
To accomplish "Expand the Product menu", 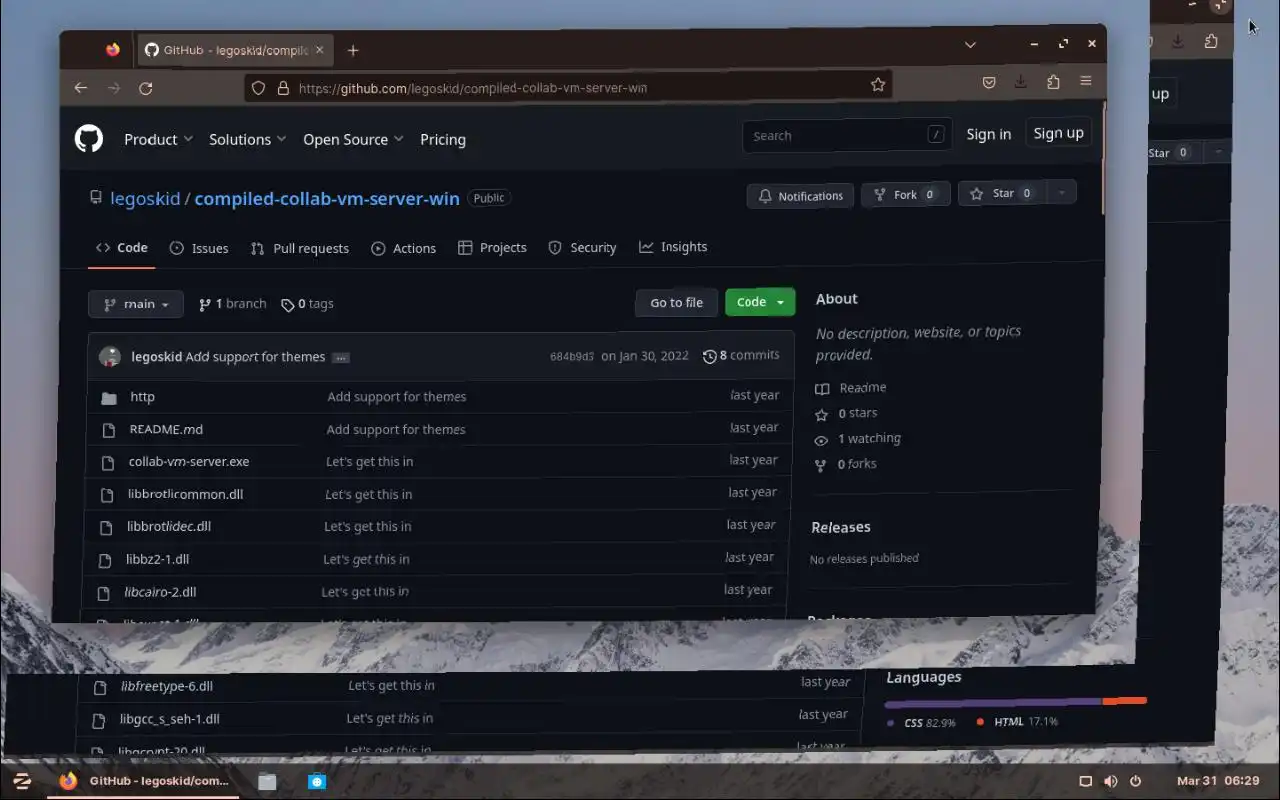I will [158, 139].
